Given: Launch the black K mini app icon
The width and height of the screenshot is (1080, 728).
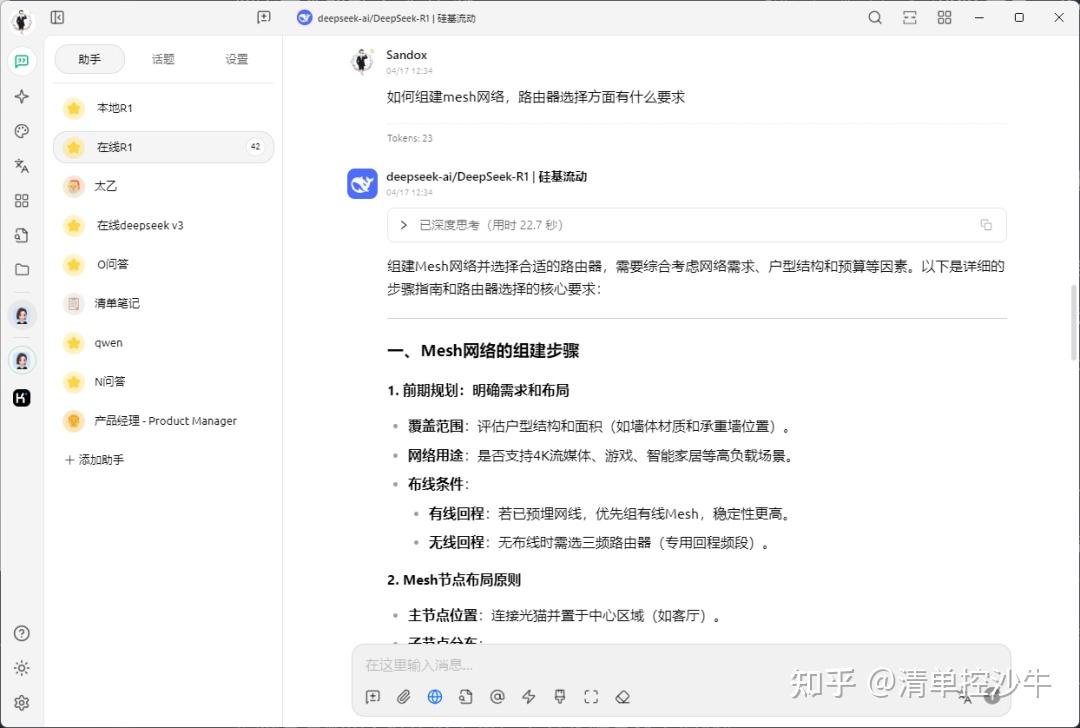Looking at the screenshot, I should coord(22,397).
